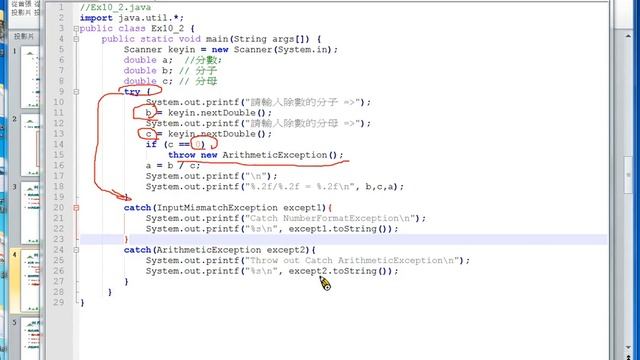Screen dimensions: 640x360
Task: Click the "b = keyin.nextDouble();" line
Action: [209, 113]
